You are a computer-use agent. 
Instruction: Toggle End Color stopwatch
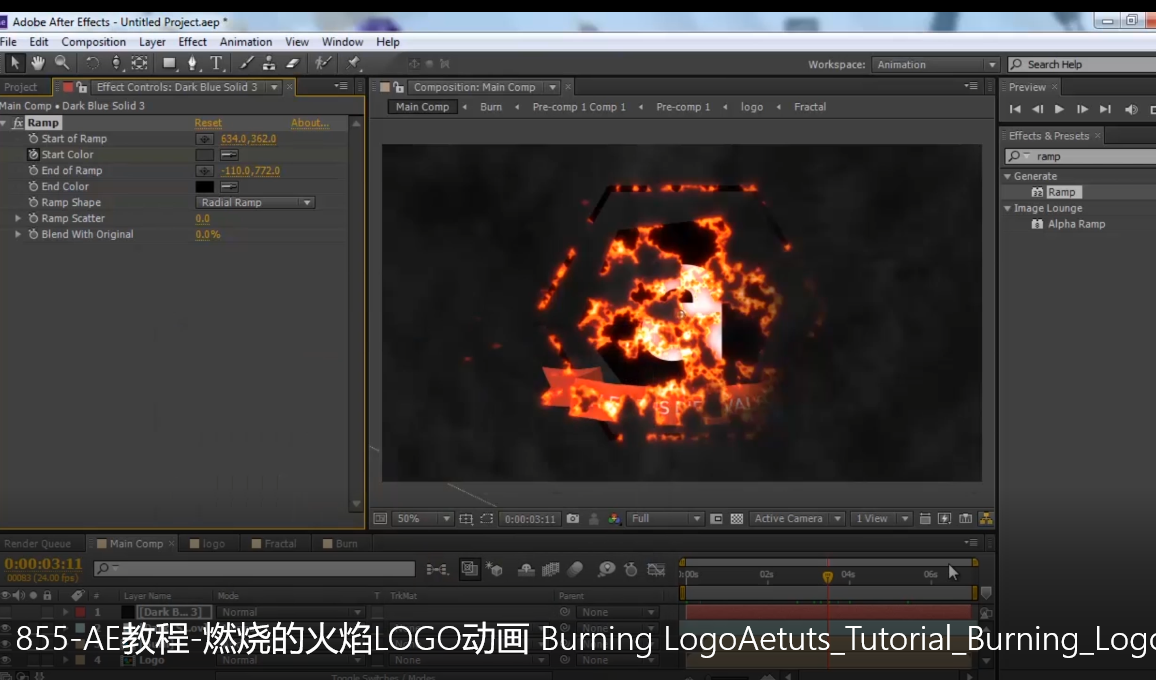tap(33, 187)
